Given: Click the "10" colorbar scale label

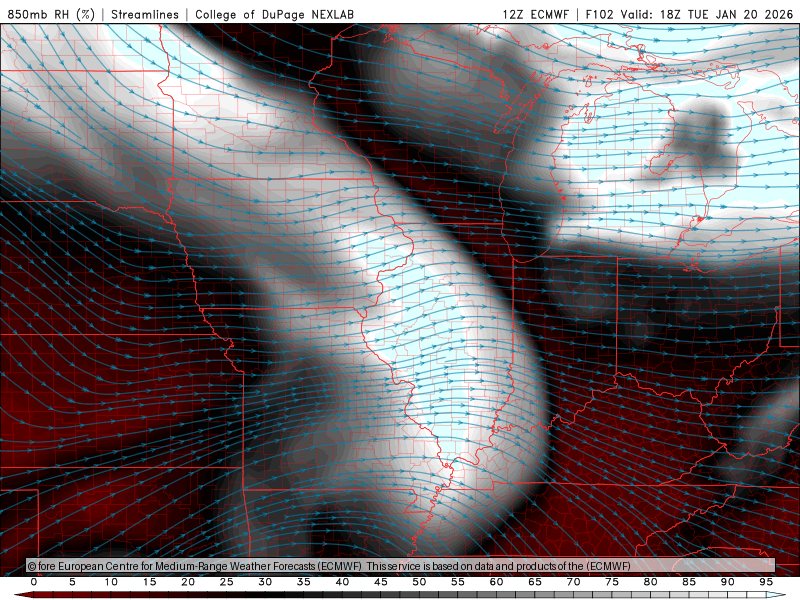Looking at the screenshot, I should [111, 582].
